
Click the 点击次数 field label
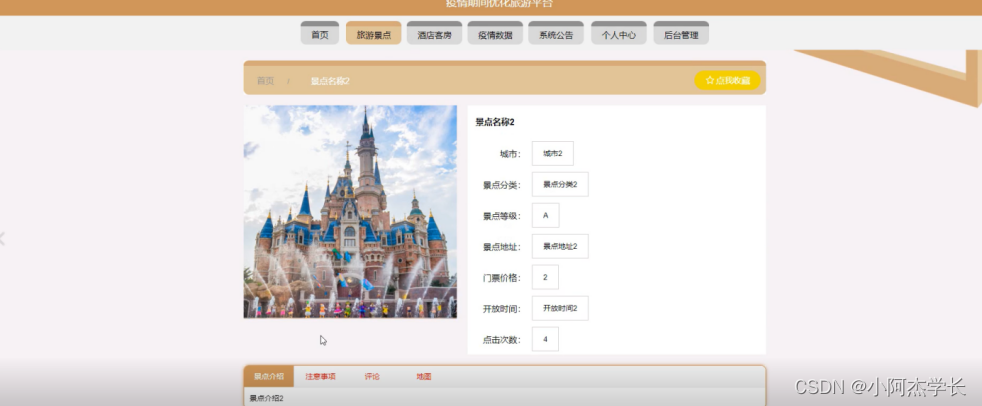[502, 340]
